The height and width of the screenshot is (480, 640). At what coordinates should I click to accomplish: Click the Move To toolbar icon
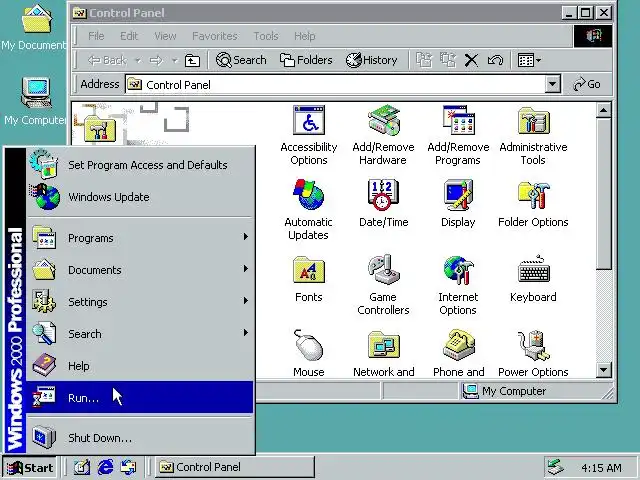(424, 61)
